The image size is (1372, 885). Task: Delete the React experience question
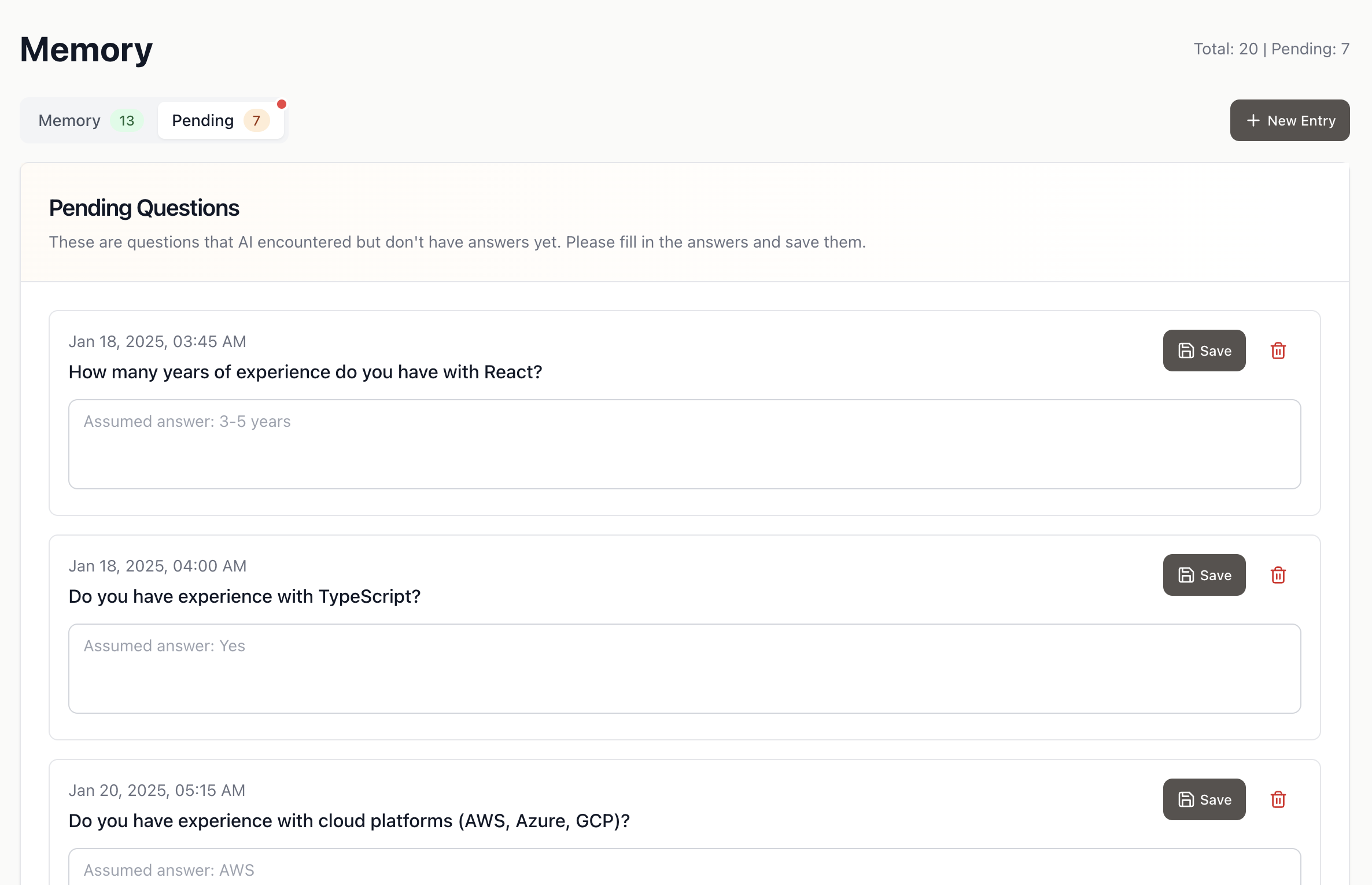click(x=1278, y=351)
